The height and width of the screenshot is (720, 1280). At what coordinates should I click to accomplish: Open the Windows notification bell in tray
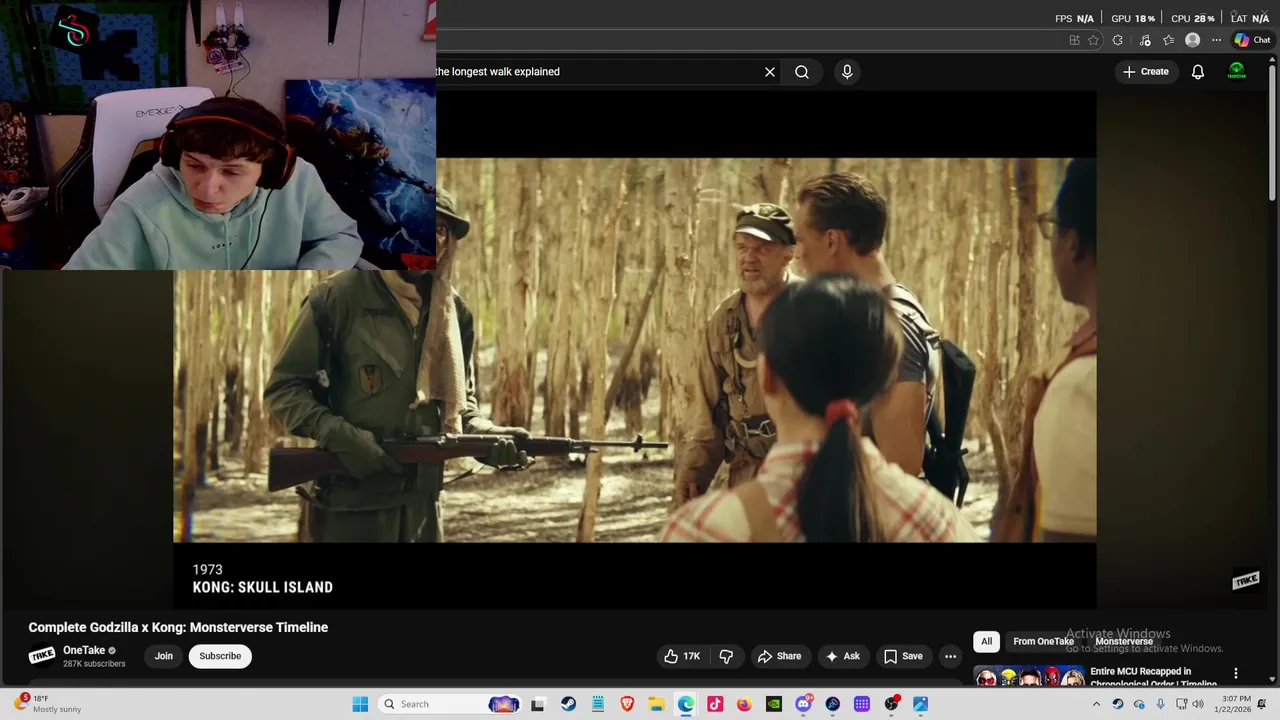(x=1262, y=704)
